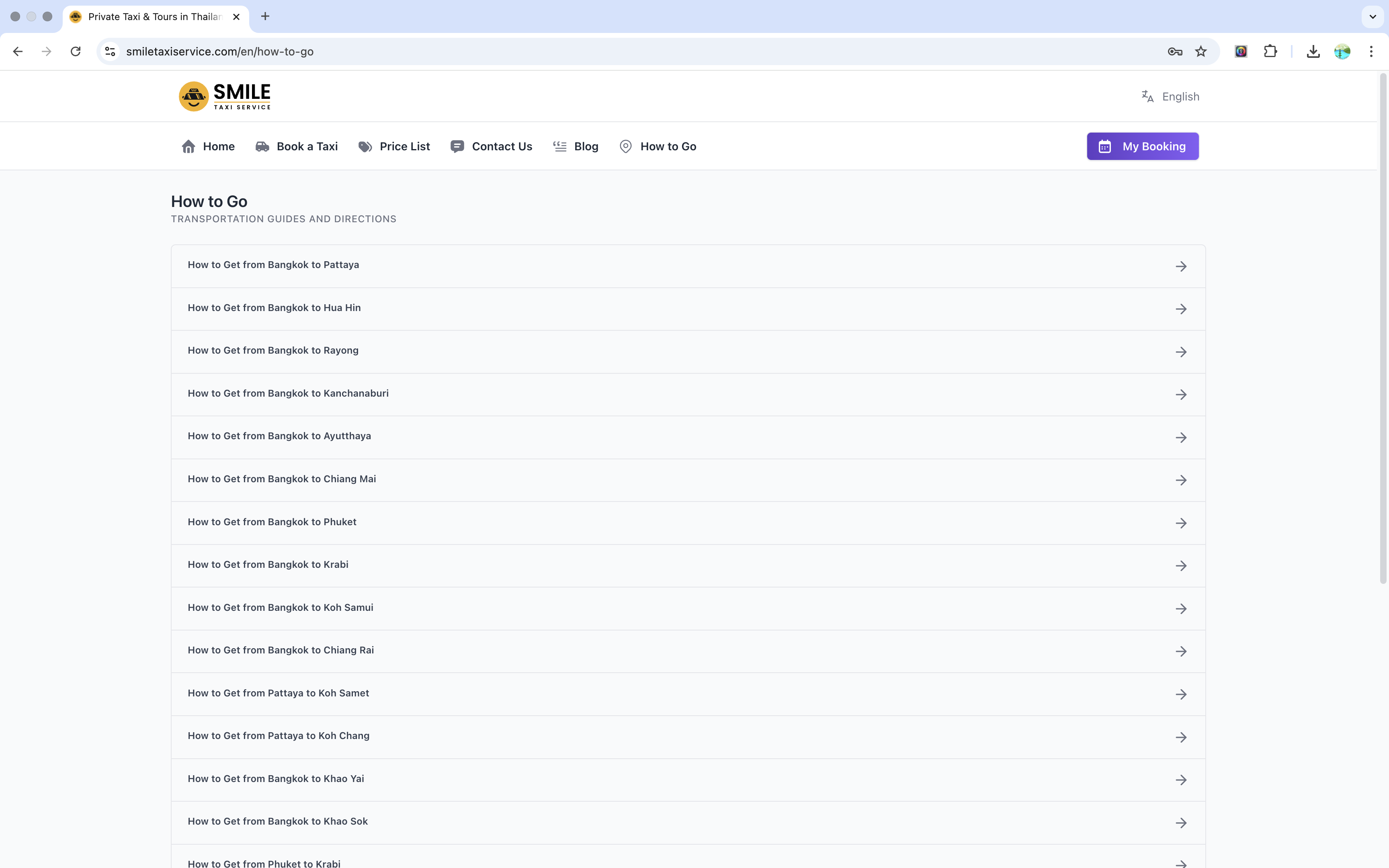This screenshot has width=1389, height=868.
Task: Open the Book a Taxi page
Action: point(296,146)
